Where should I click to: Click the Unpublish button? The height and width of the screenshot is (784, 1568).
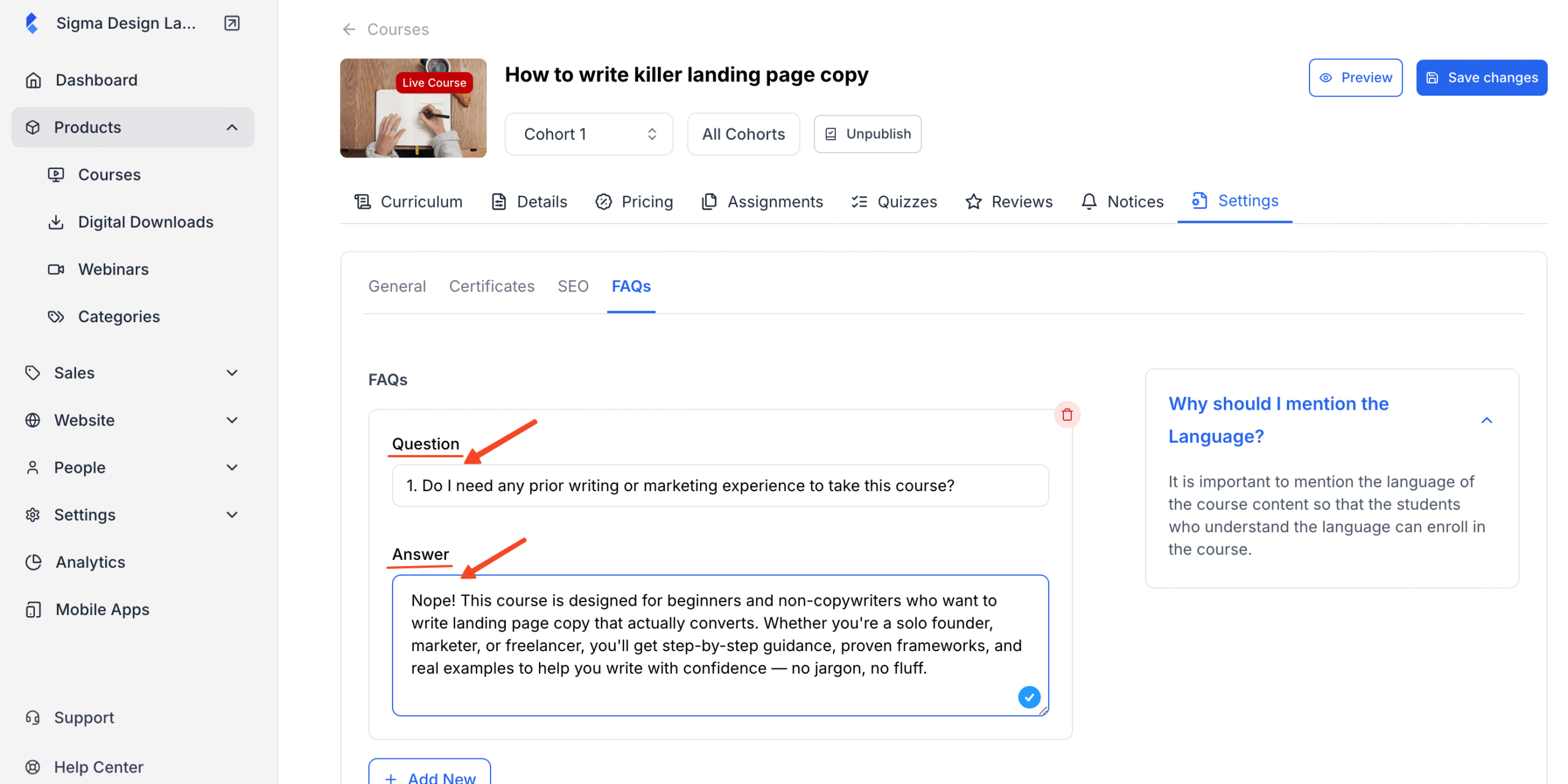pos(867,134)
